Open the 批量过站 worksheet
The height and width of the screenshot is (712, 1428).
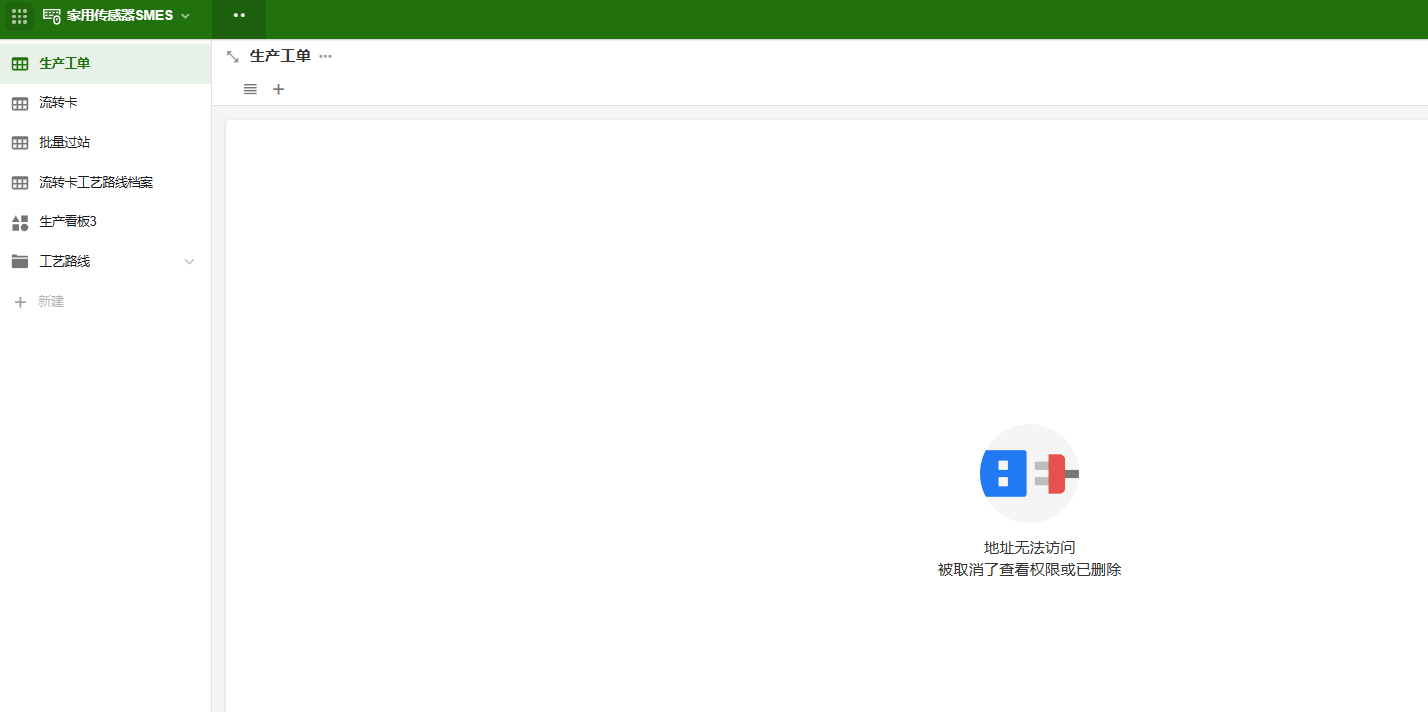tap(105, 143)
